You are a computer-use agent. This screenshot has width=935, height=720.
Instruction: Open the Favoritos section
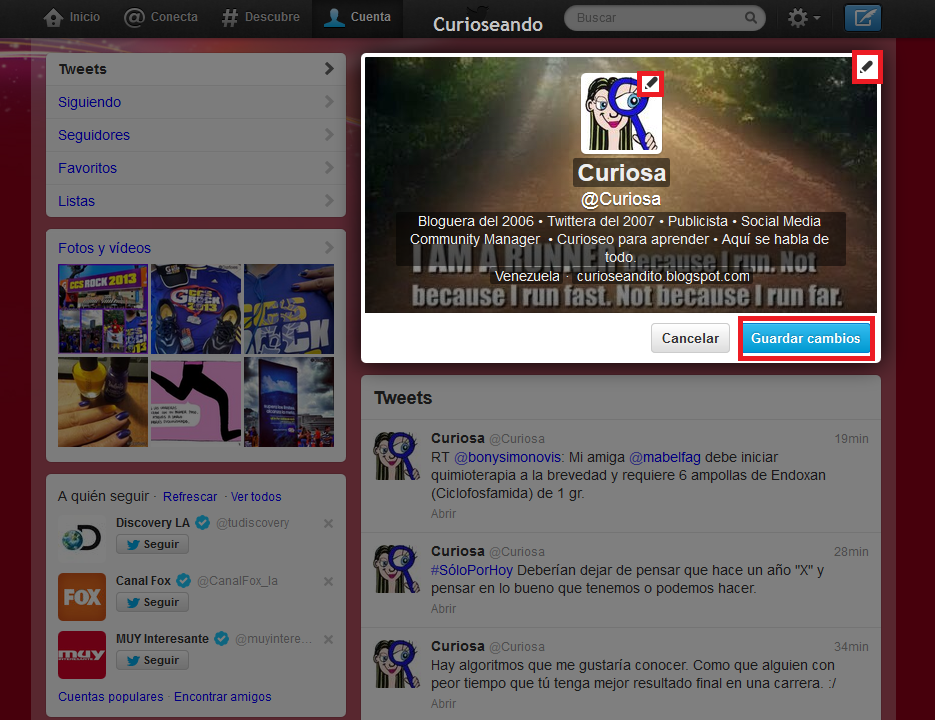tap(196, 168)
